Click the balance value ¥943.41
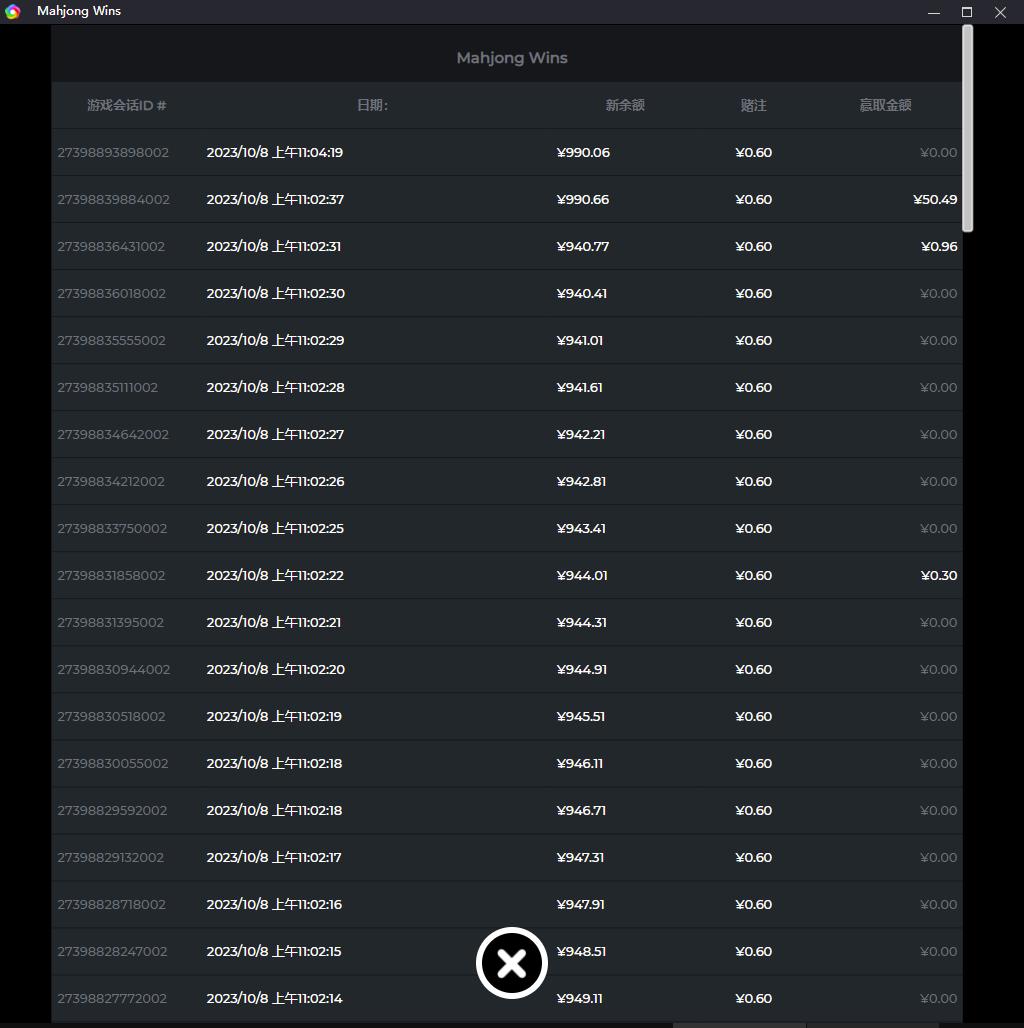The image size is (1024, 1028). pos(581,528)
